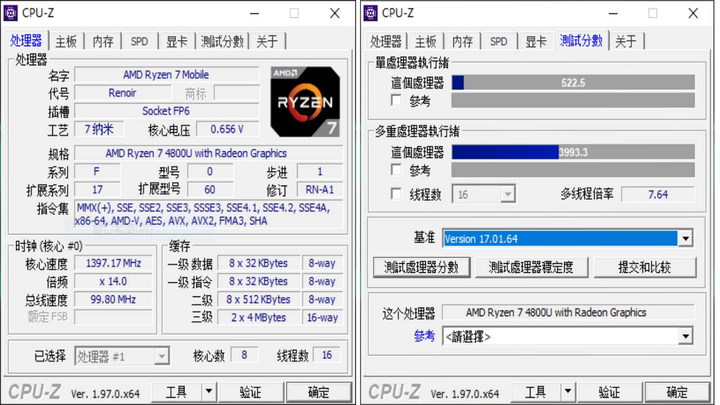Open the thread count 16 dropdown
720x405 pixels.
[484, 194]
